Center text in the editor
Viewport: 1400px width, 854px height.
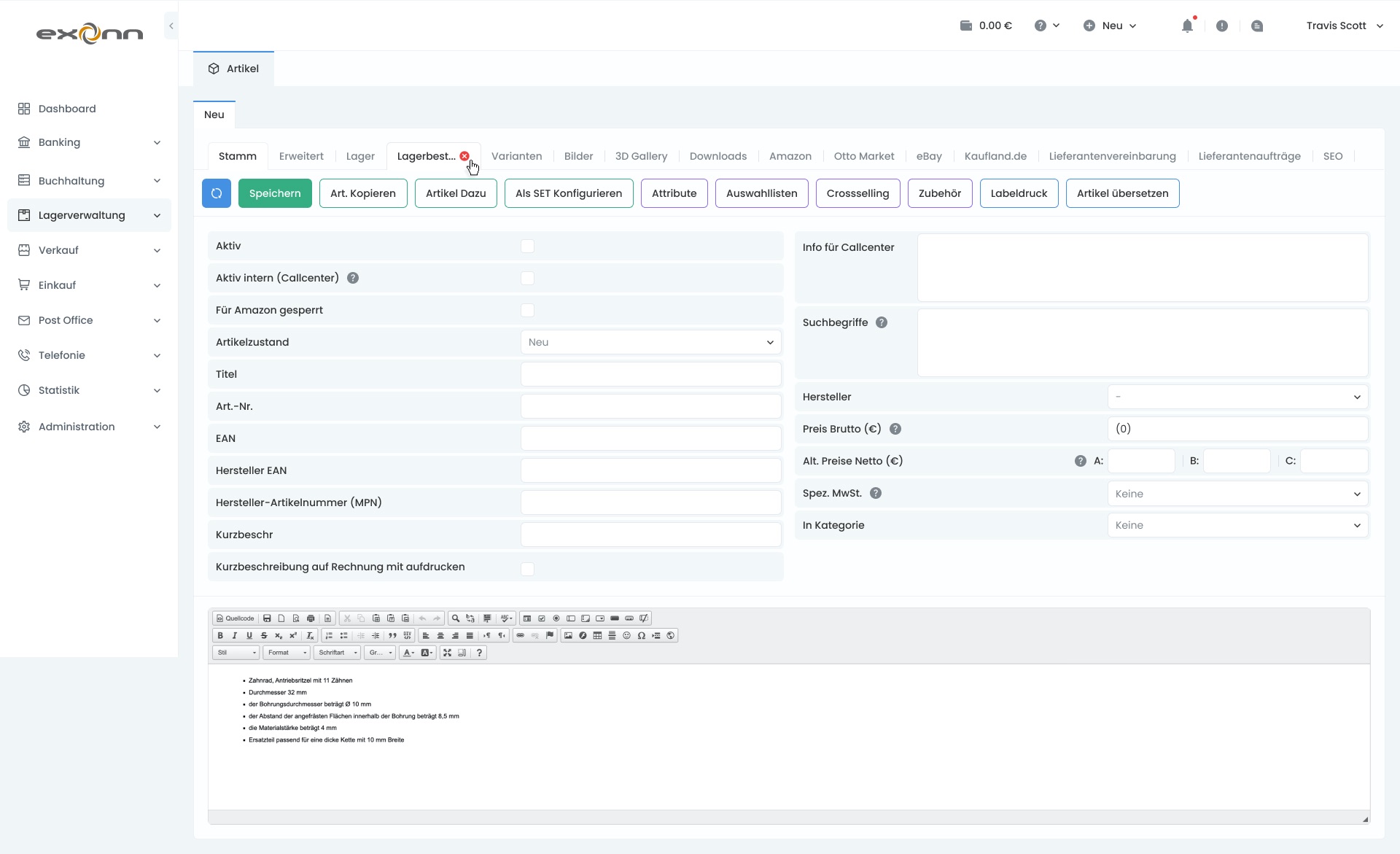[x=440, y=635]
